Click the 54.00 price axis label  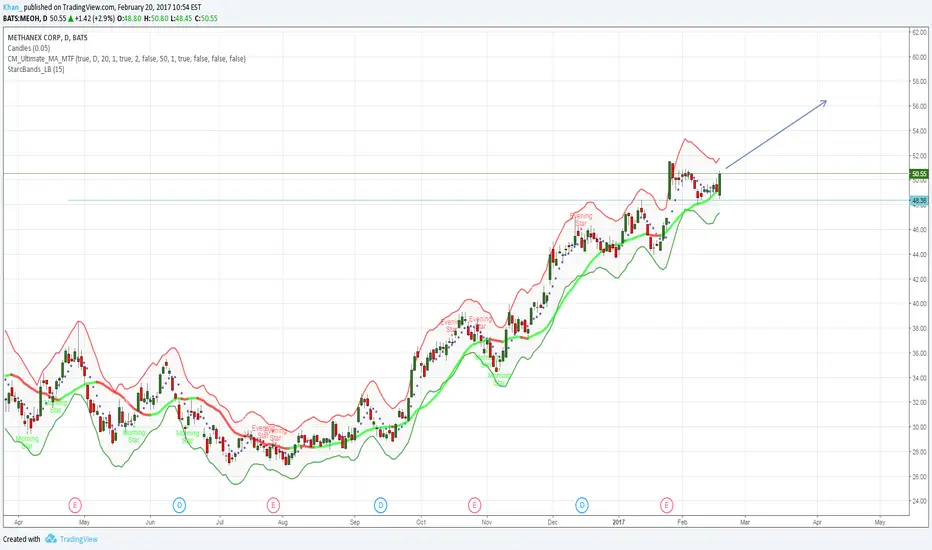[919, 131]
